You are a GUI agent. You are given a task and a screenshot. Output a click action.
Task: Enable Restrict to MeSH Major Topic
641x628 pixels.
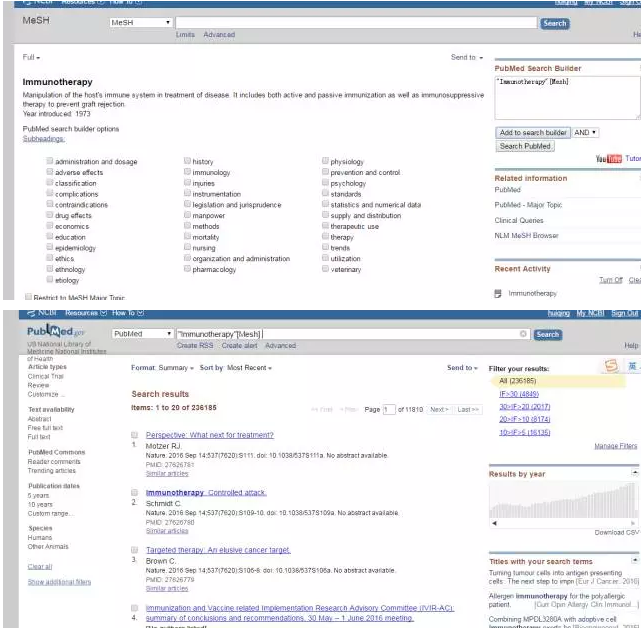[27, 298]
